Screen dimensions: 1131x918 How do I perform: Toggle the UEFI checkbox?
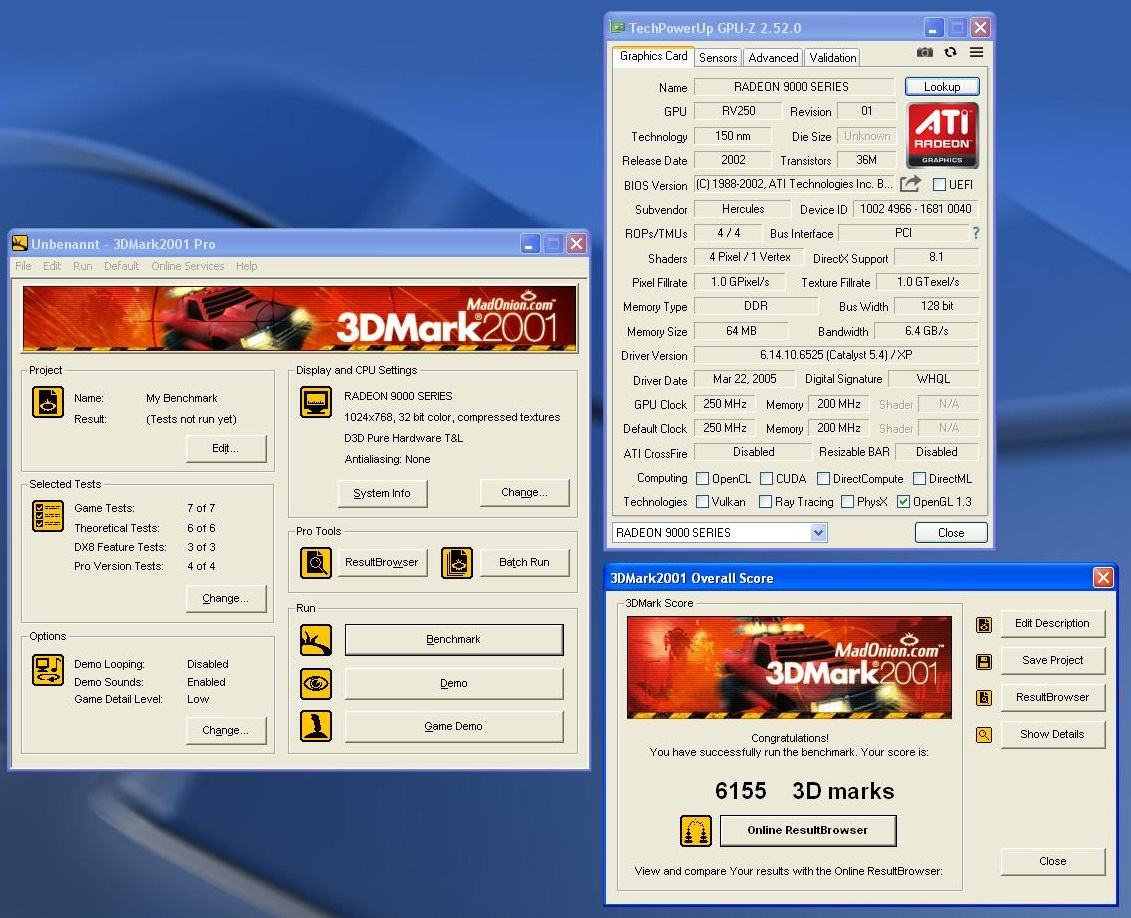pos(939,185)
